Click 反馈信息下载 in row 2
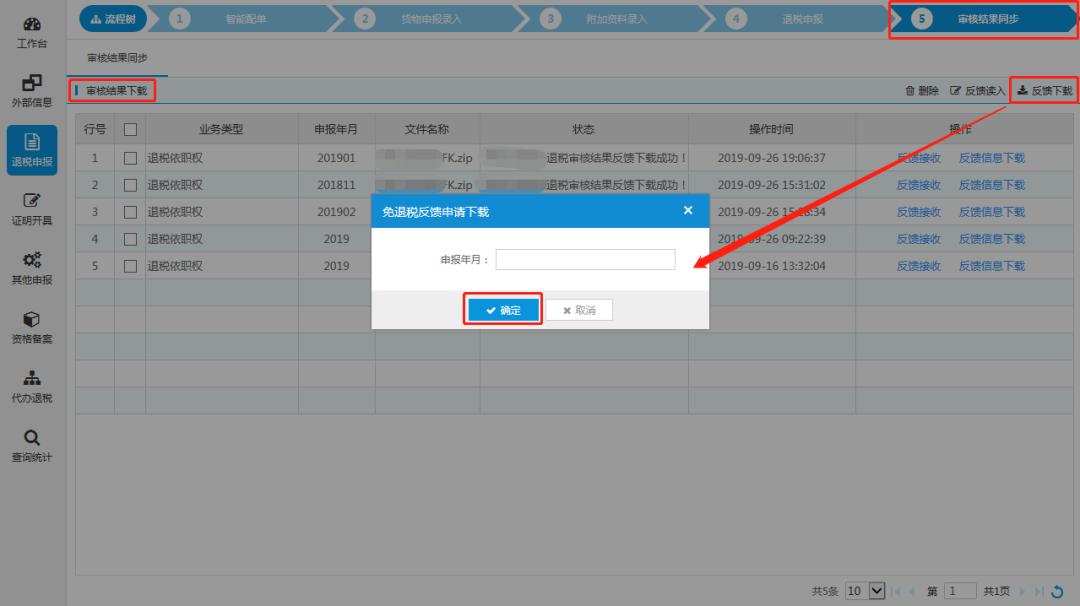The width and height of the screenshot is (1080, 606). click(x=992, y=185)
